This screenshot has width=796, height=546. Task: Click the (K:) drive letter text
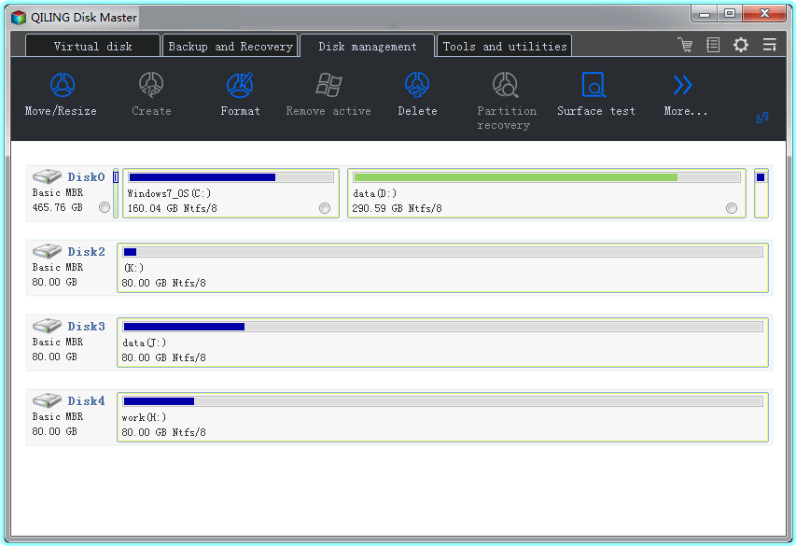(x=134, y=267)
